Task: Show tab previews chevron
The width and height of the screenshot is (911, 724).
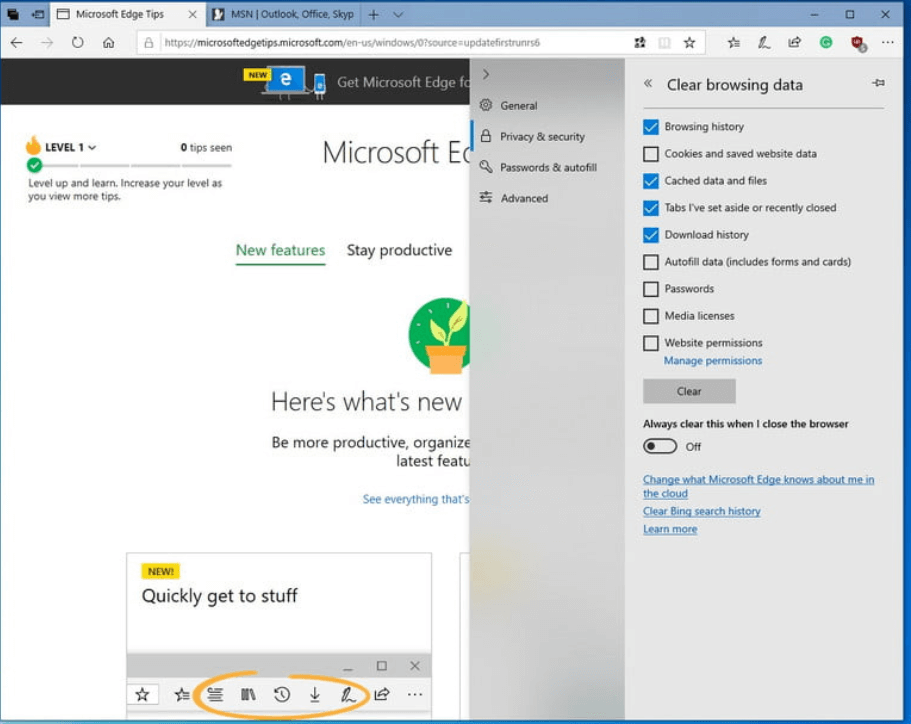Action: point(398,15)
